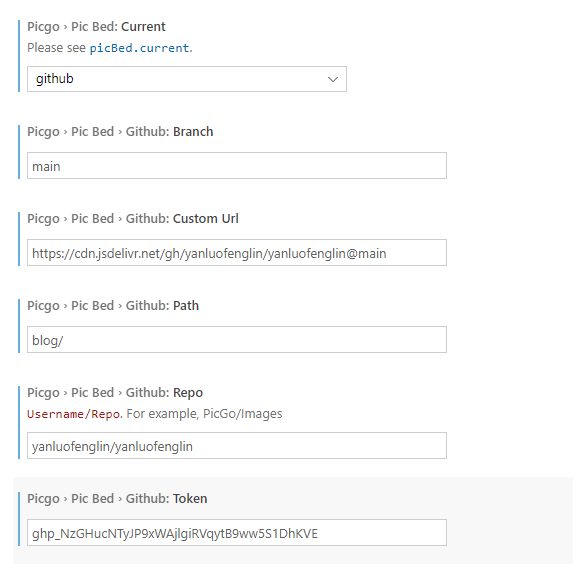The width and height of the screenshot is (582, 573).
Task: Click the blue modified bar beside Path setting
Action: 19,326
